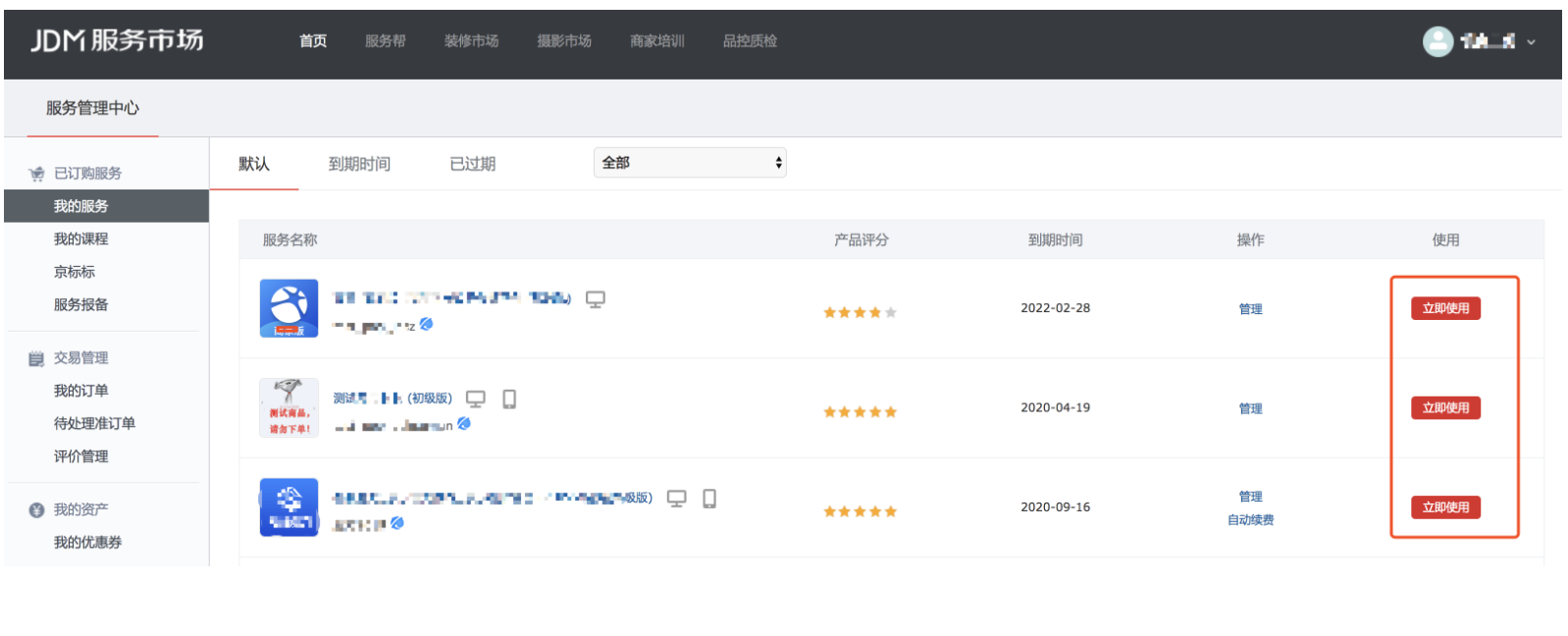Open 我的优惠券 in the sidebar
The width and height of the screenshot is (1568, 636).
[x=87, y=543]
